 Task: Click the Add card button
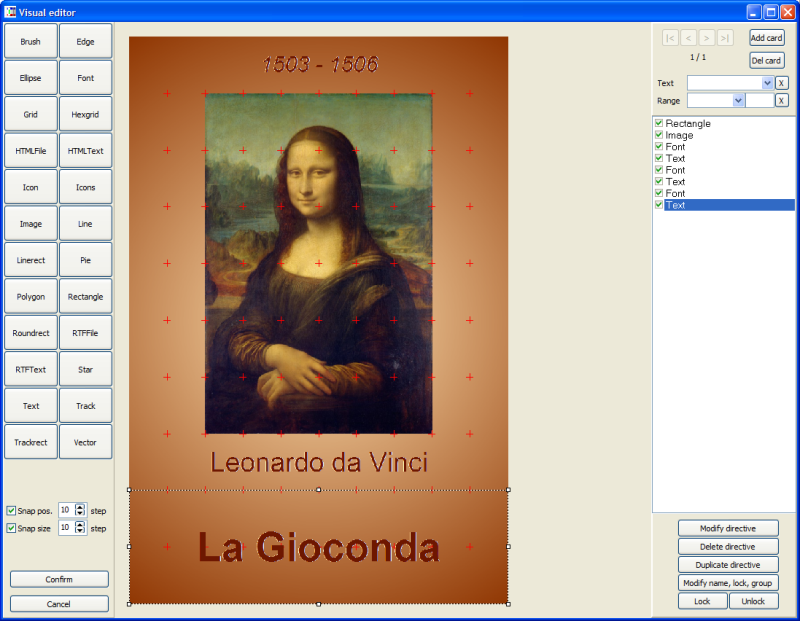coord(766,38)
